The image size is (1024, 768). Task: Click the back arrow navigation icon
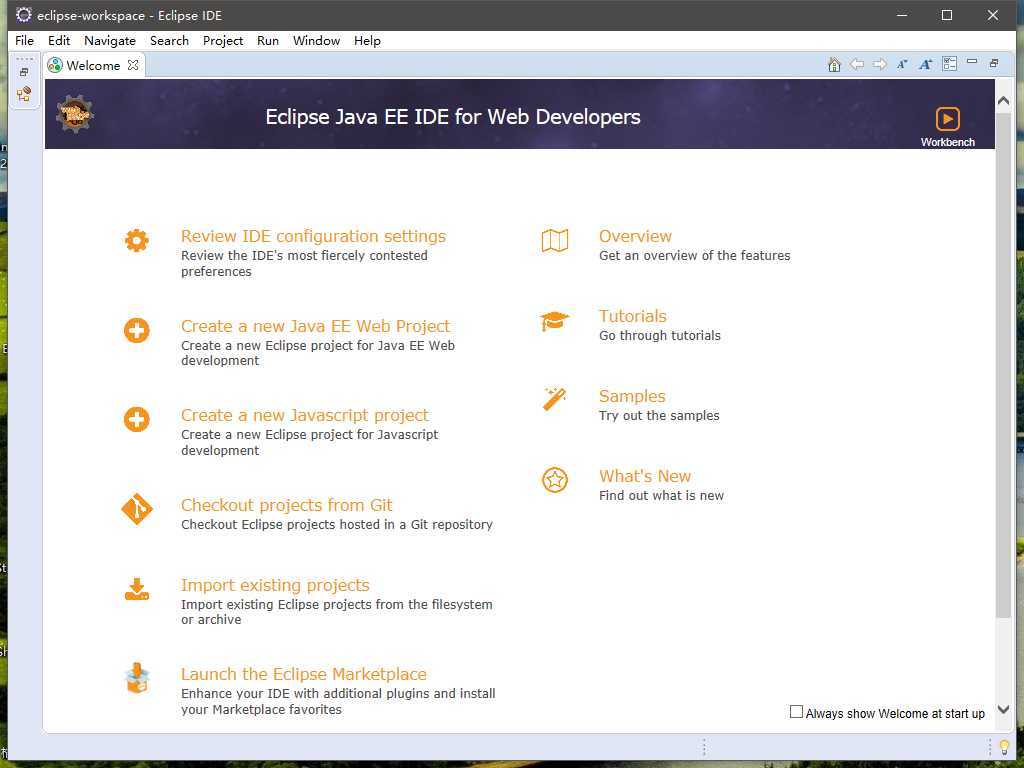point(857,64)
